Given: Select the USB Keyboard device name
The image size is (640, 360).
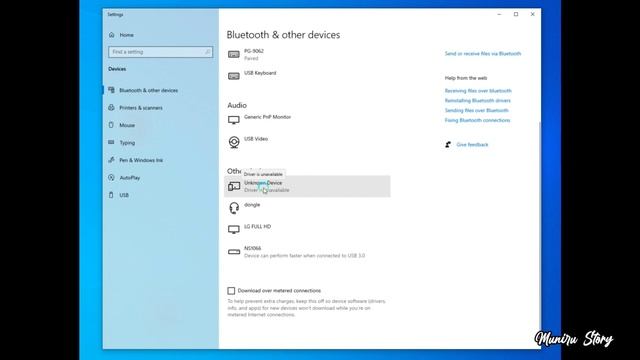Looking at the screenshot, I should click(x=260, y=73).
